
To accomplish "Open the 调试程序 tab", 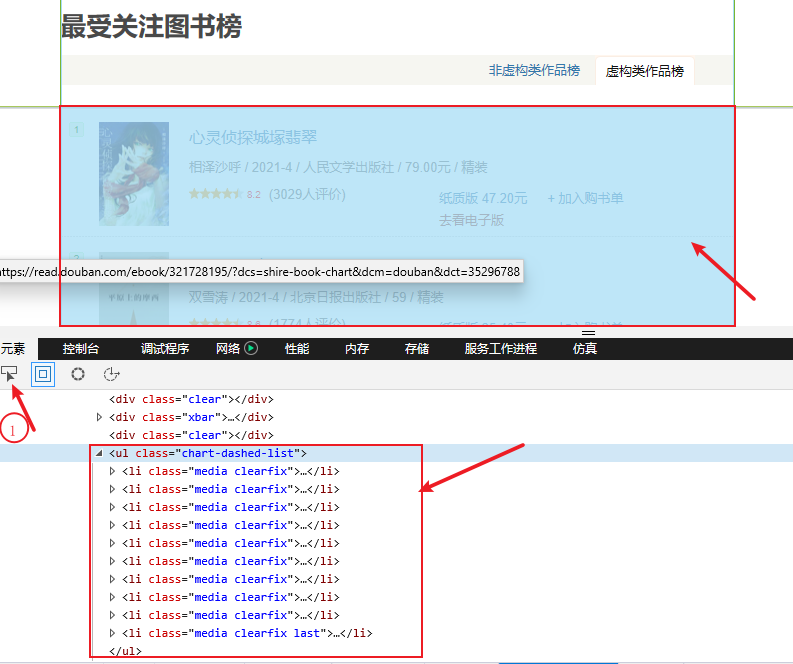I will [x=165, y=348].
